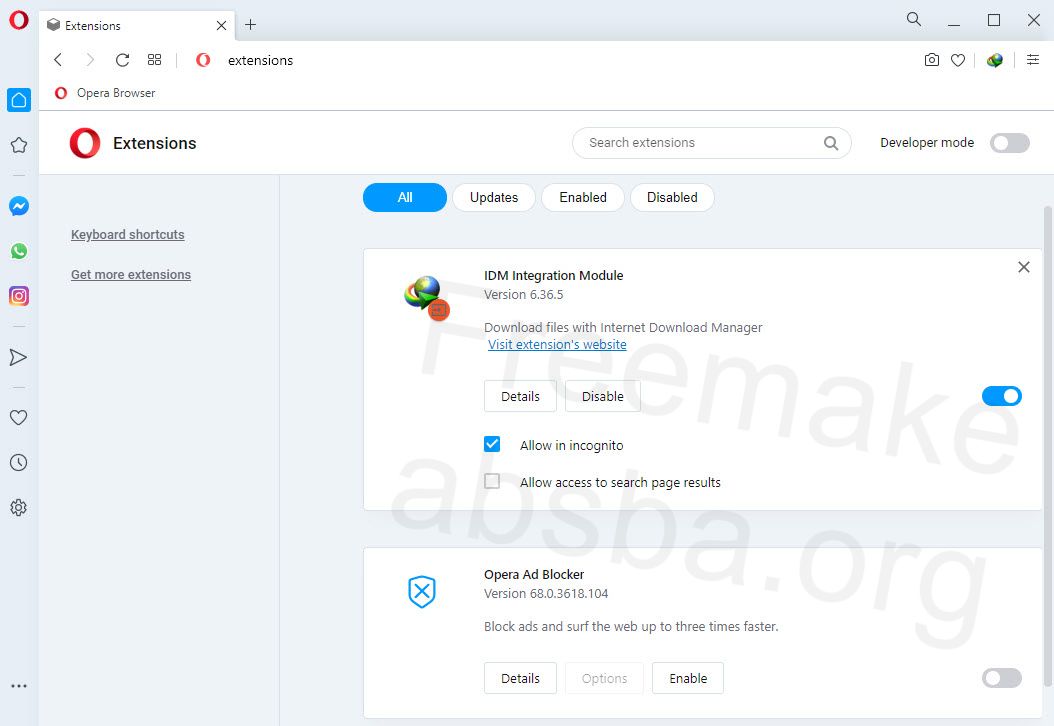The height and width of the screenshot is (726, 1054).
Task: Select the All filter tab
Action: pos(405,197)
